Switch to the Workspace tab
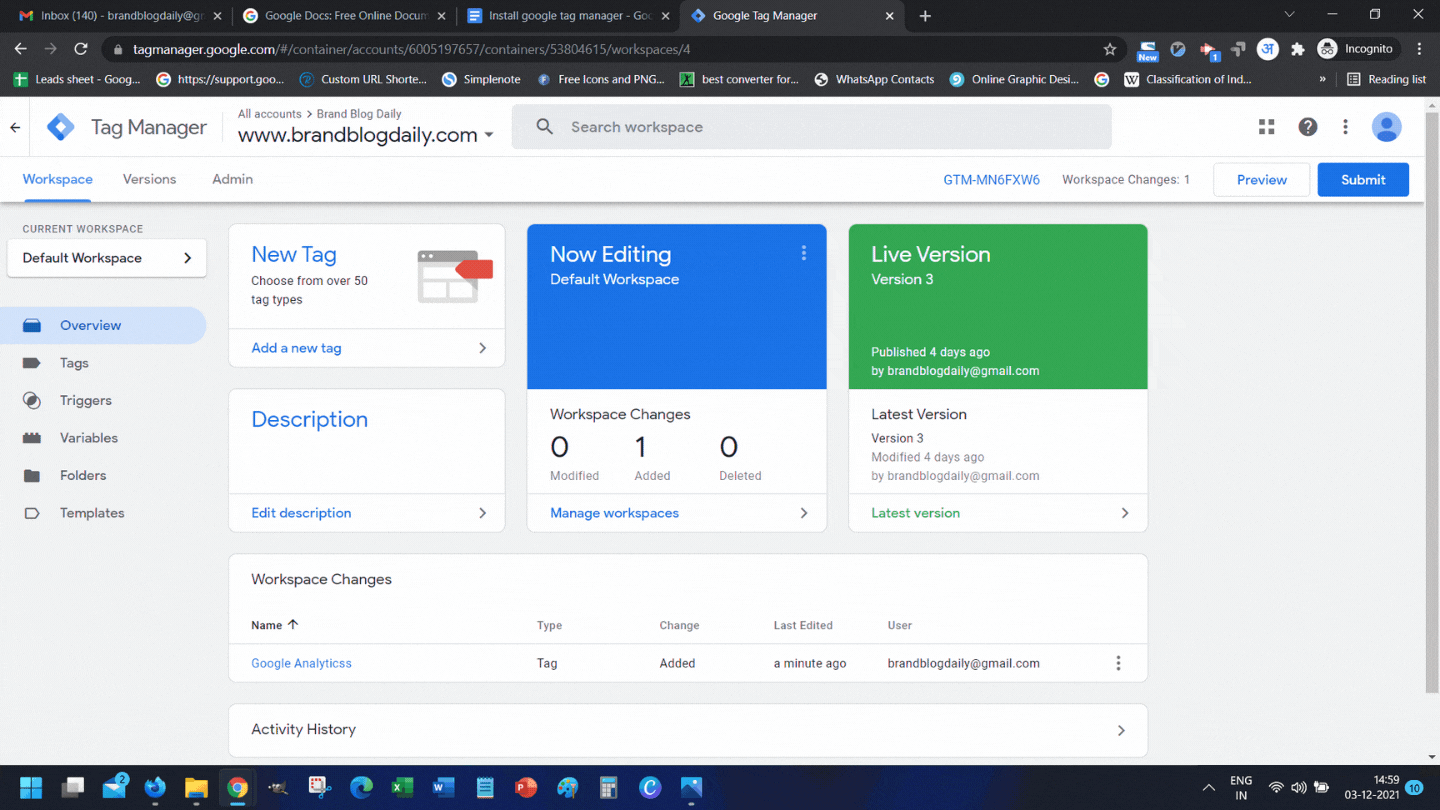This screenshot has width=1440, height=810. [58, 179]
